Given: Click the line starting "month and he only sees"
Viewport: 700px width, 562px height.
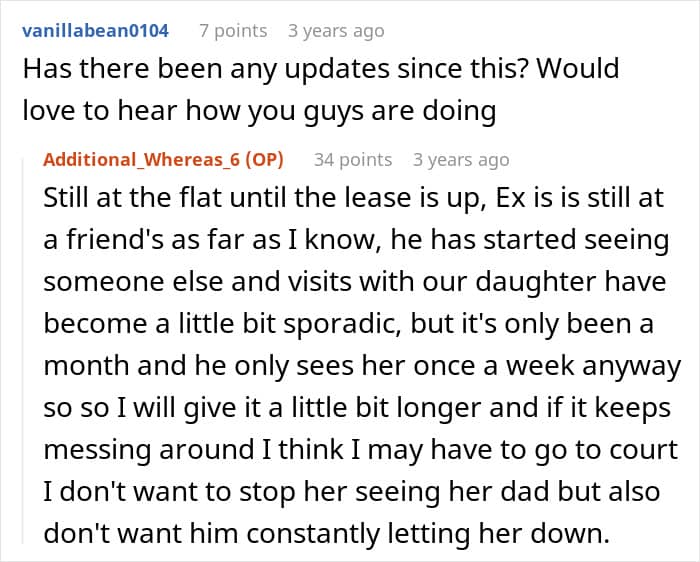Looking at the screenshot, I should tap(362, 366).
